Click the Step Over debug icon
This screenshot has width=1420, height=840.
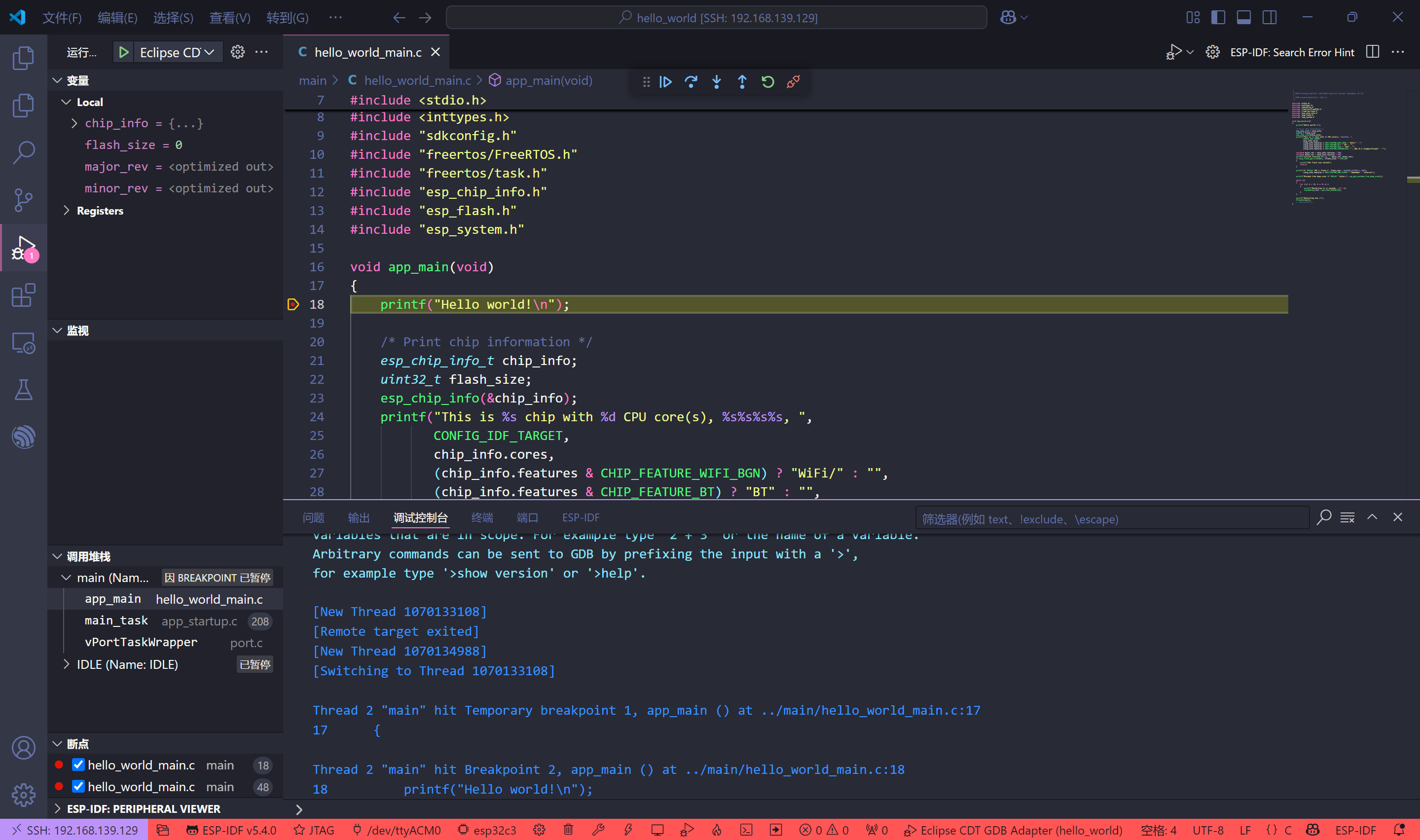point(691,81)
